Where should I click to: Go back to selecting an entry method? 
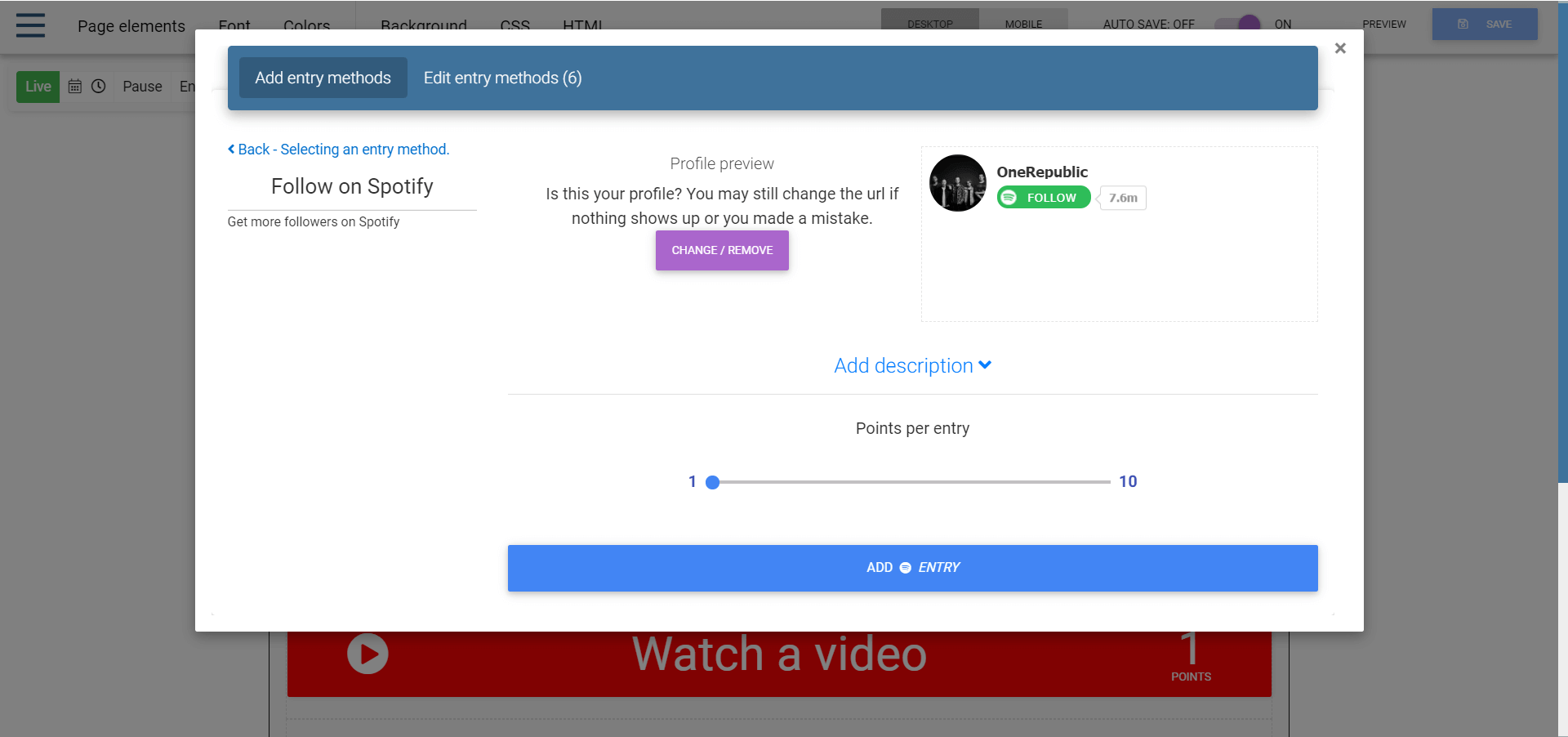[339, 150]
